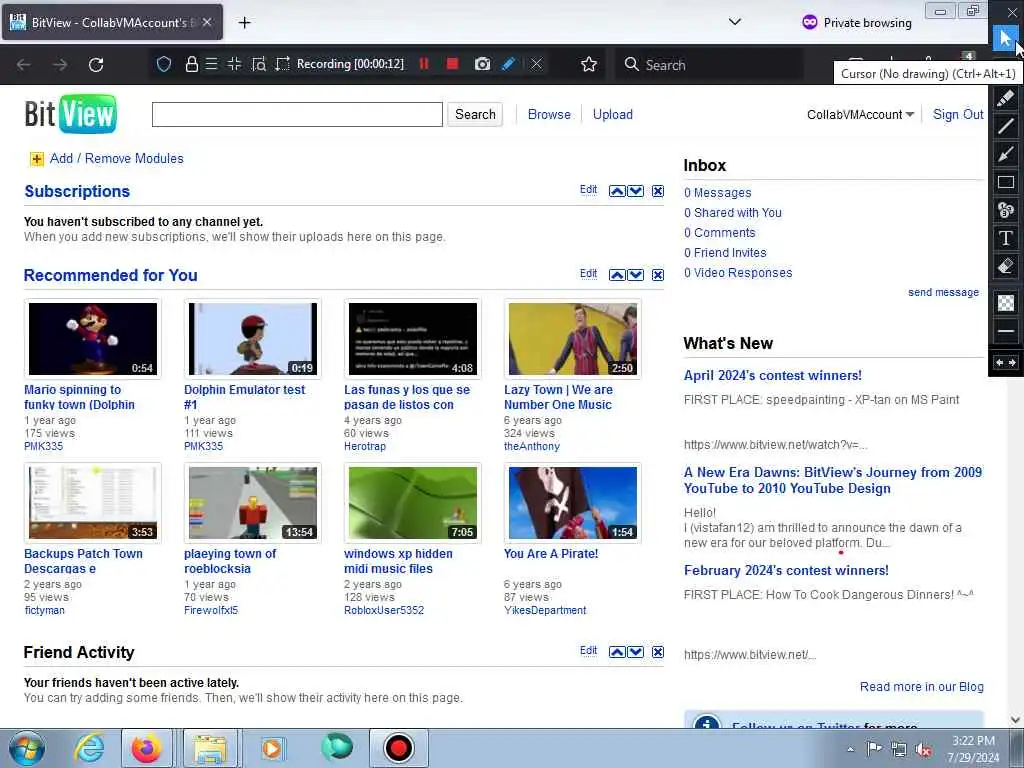Move the Friend Activity module down
This screenshot has width=1024, height=768.
point(635,652)
